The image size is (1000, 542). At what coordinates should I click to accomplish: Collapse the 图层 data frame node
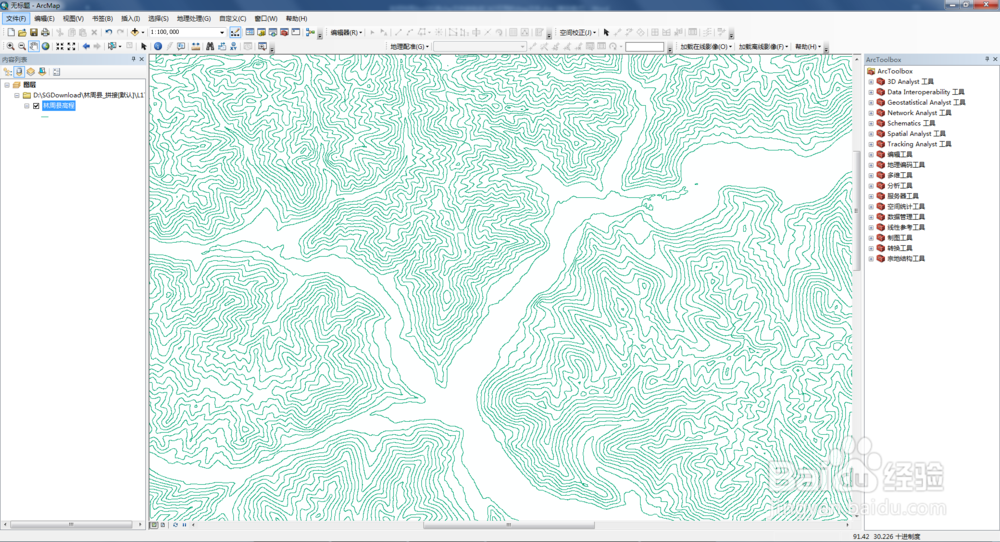(7, 85)
